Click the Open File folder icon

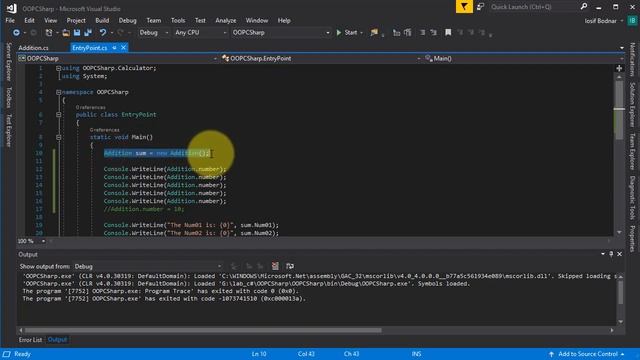(66, 32)
